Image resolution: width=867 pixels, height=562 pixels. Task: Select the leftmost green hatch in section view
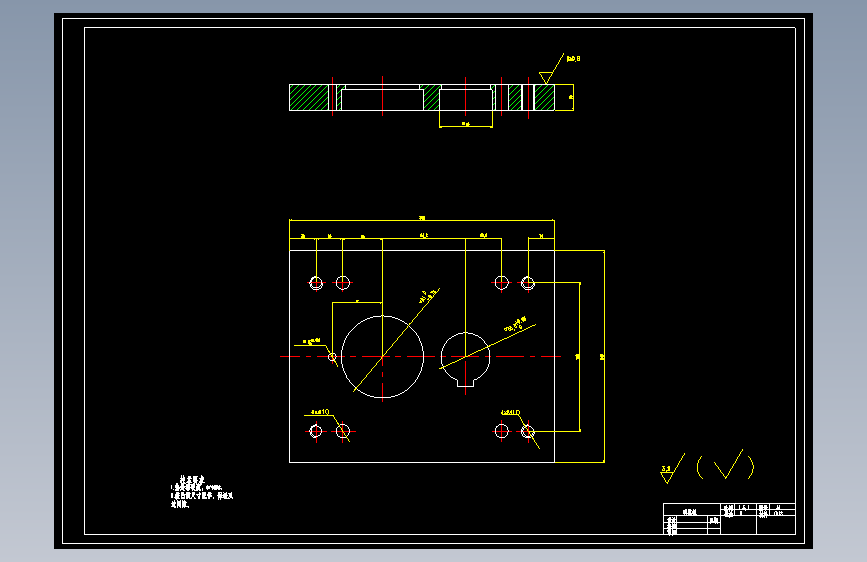point(309,97)
